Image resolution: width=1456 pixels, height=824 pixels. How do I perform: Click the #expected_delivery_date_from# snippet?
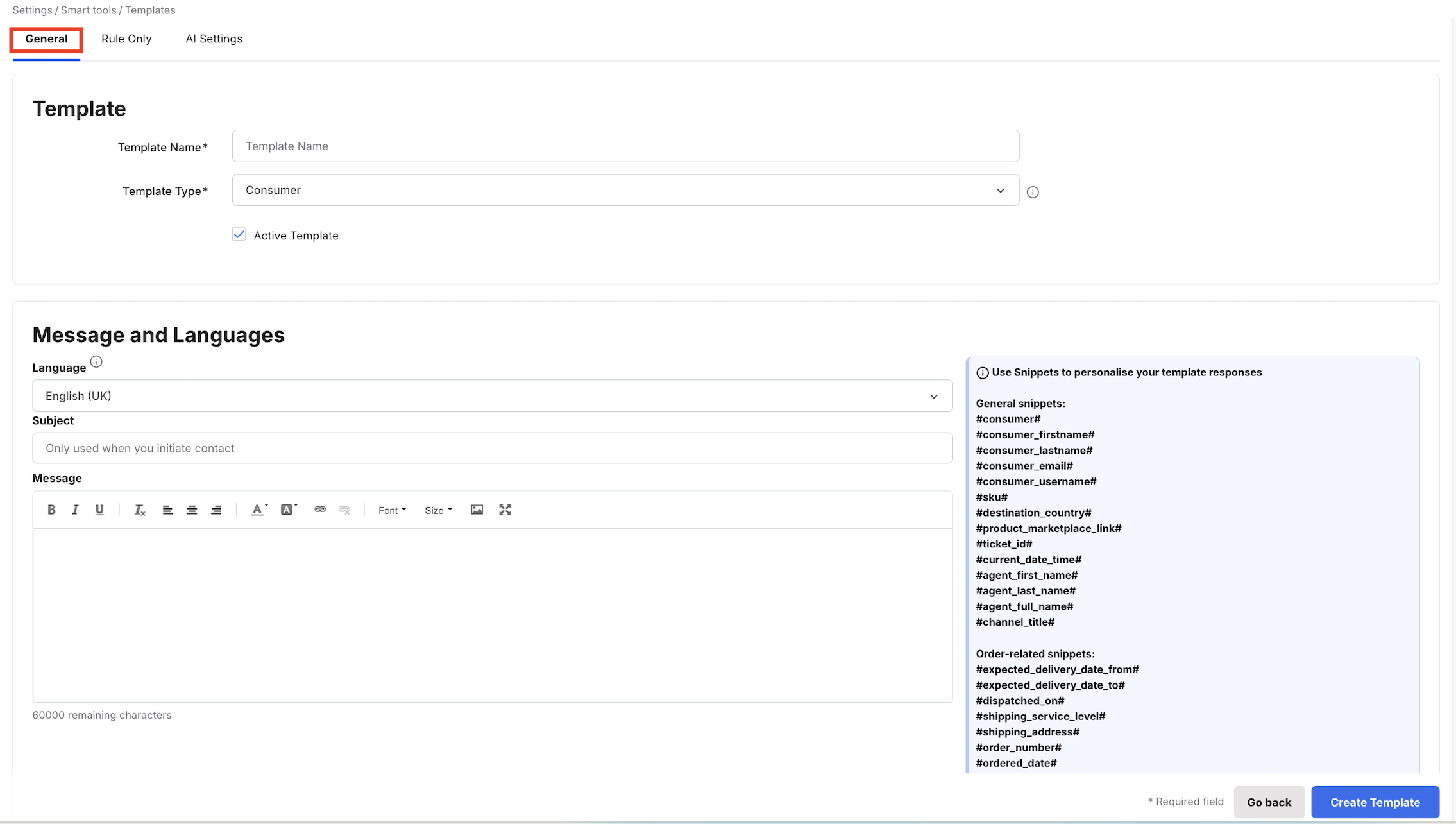coord(1057,669)
